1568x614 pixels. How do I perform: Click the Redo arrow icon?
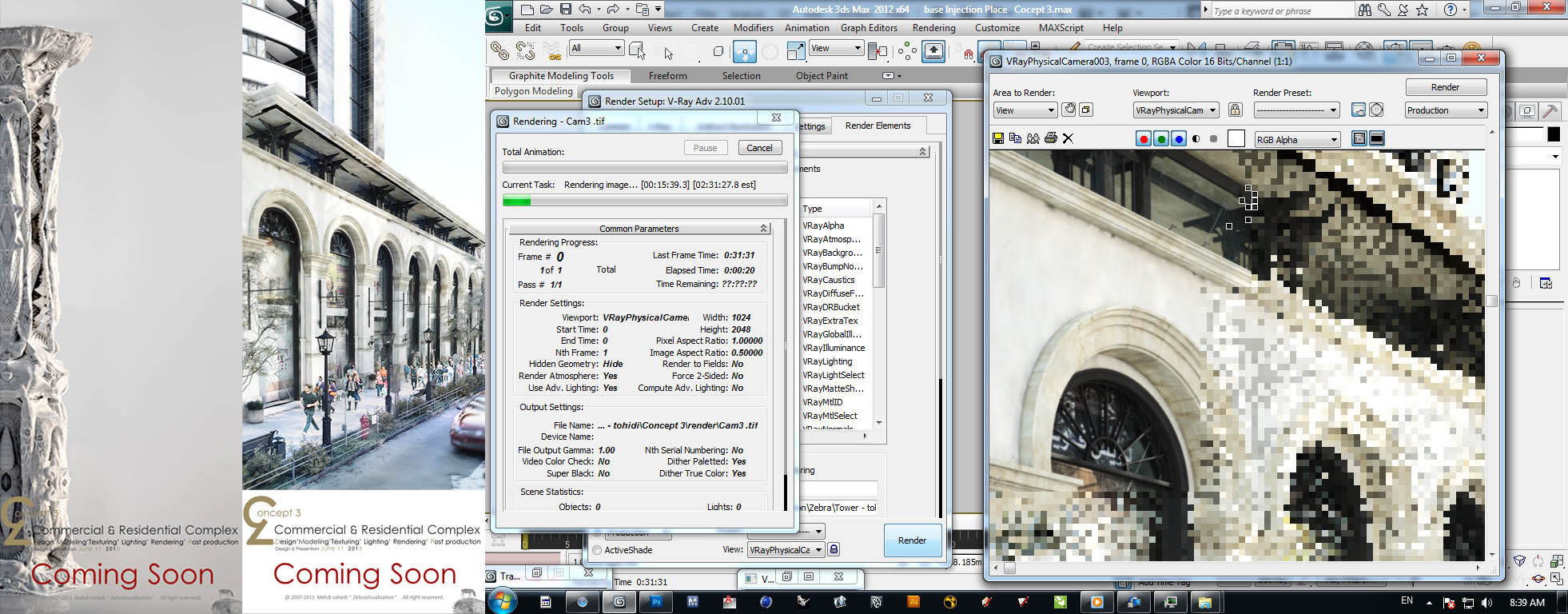coord(613,10)
